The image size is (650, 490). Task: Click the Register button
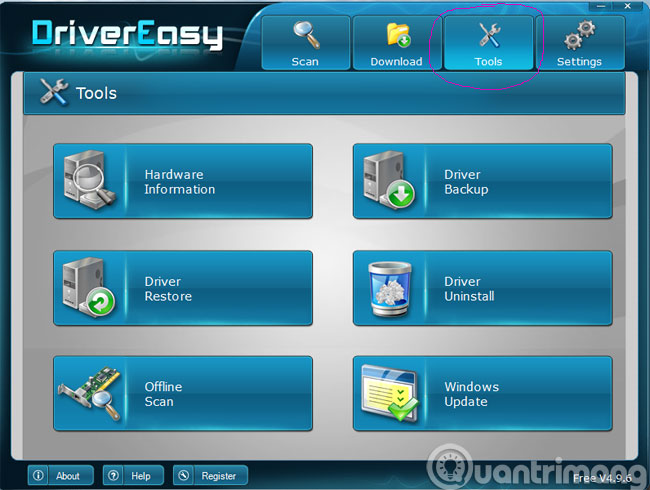(x=210, y=475)
